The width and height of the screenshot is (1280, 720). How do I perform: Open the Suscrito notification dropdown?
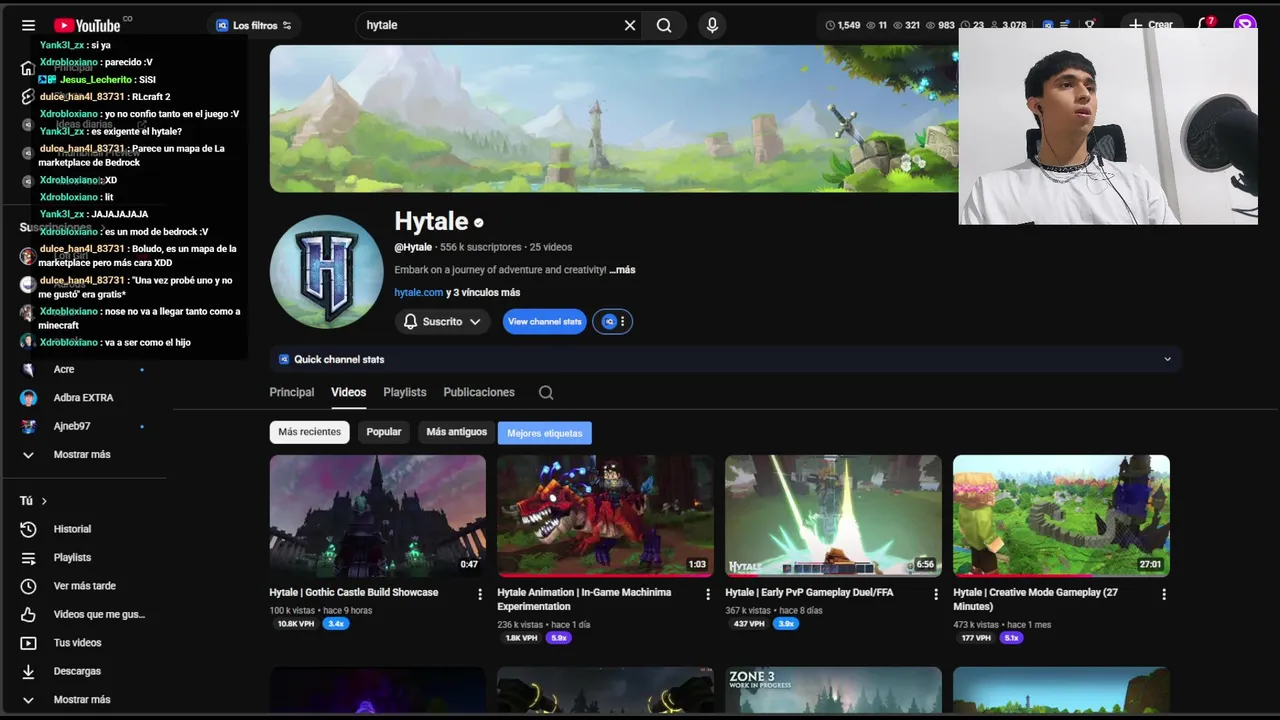click(x=442, y=321)
